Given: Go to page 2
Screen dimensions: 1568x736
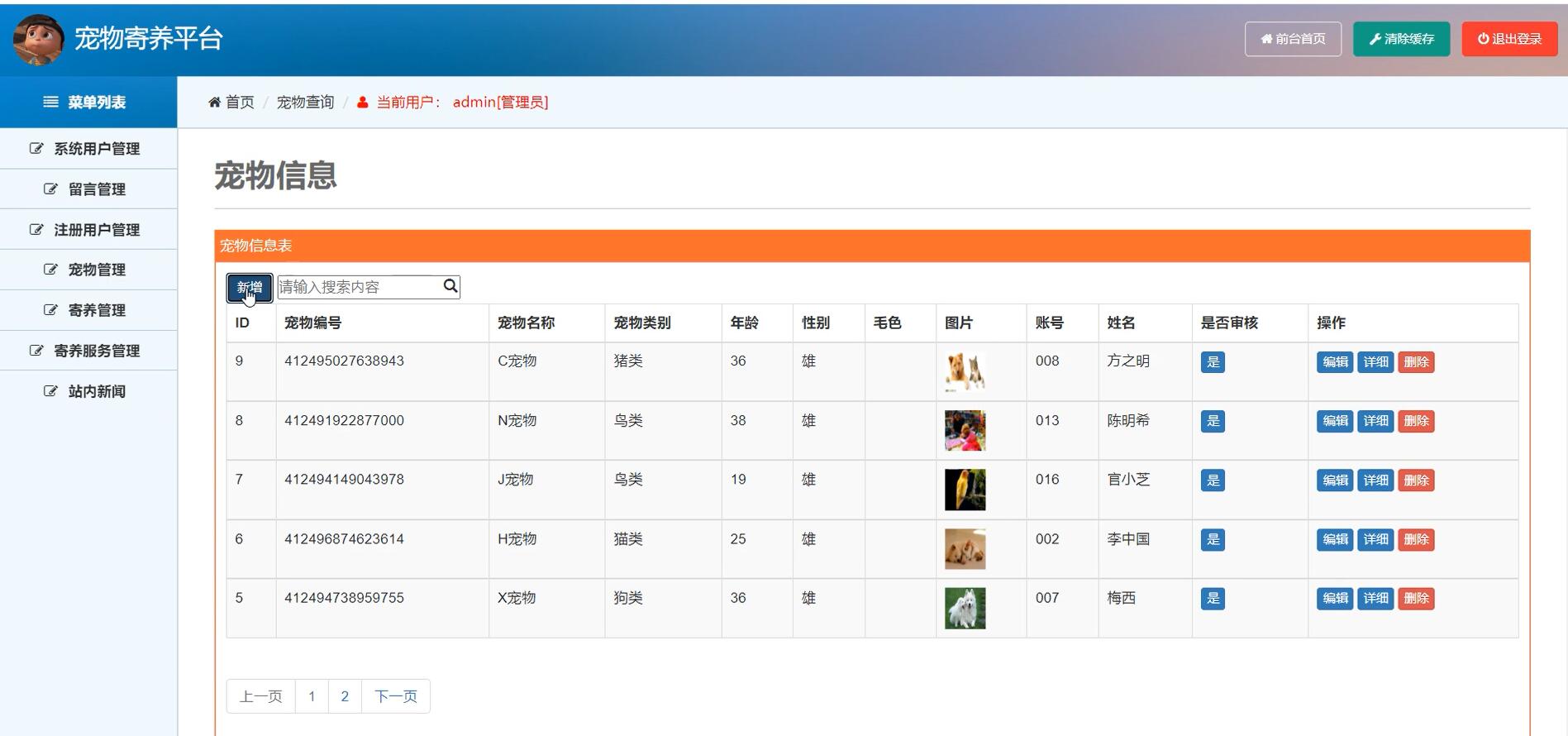Looking at the screenshot, I should click(x=345, y=696).
